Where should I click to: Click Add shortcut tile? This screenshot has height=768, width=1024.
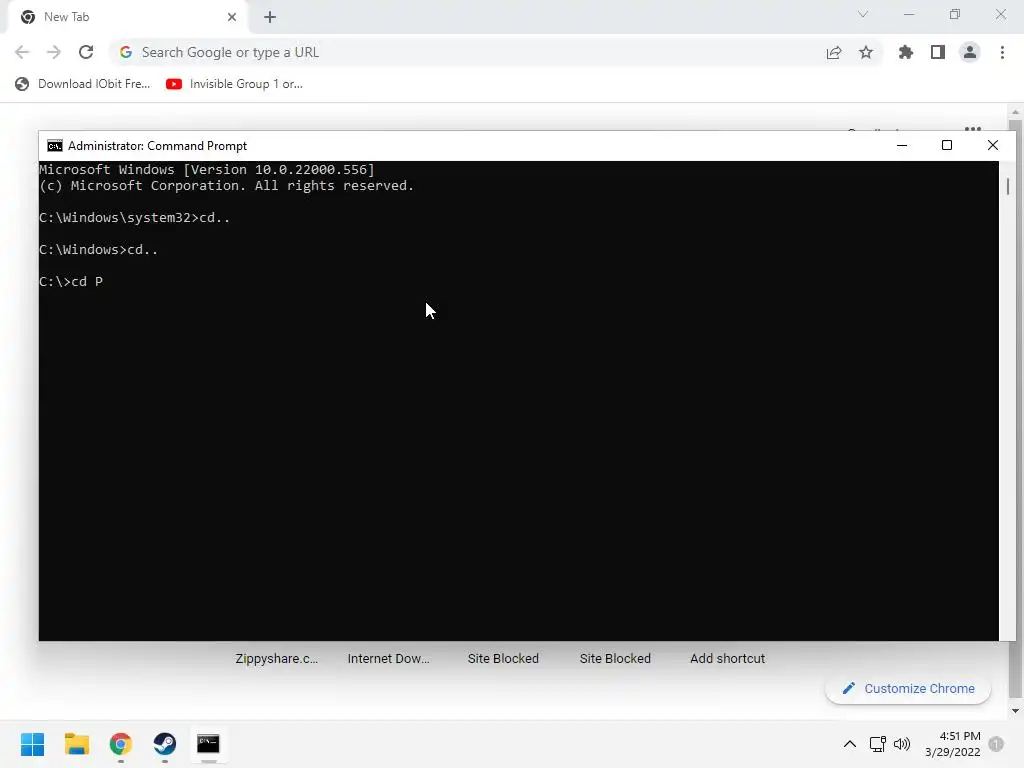point(728,658)
